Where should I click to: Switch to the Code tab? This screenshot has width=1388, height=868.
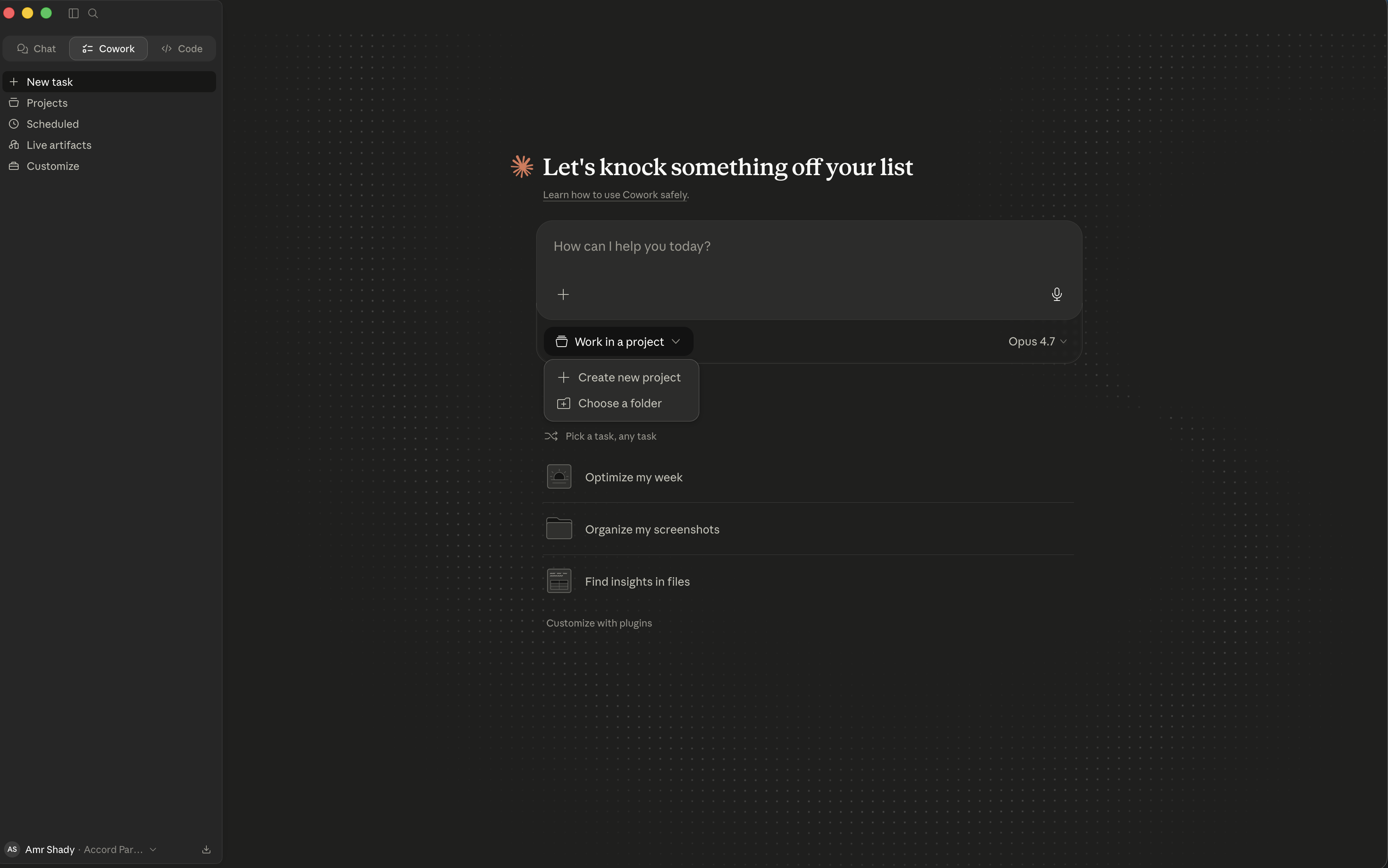[182, 49]
